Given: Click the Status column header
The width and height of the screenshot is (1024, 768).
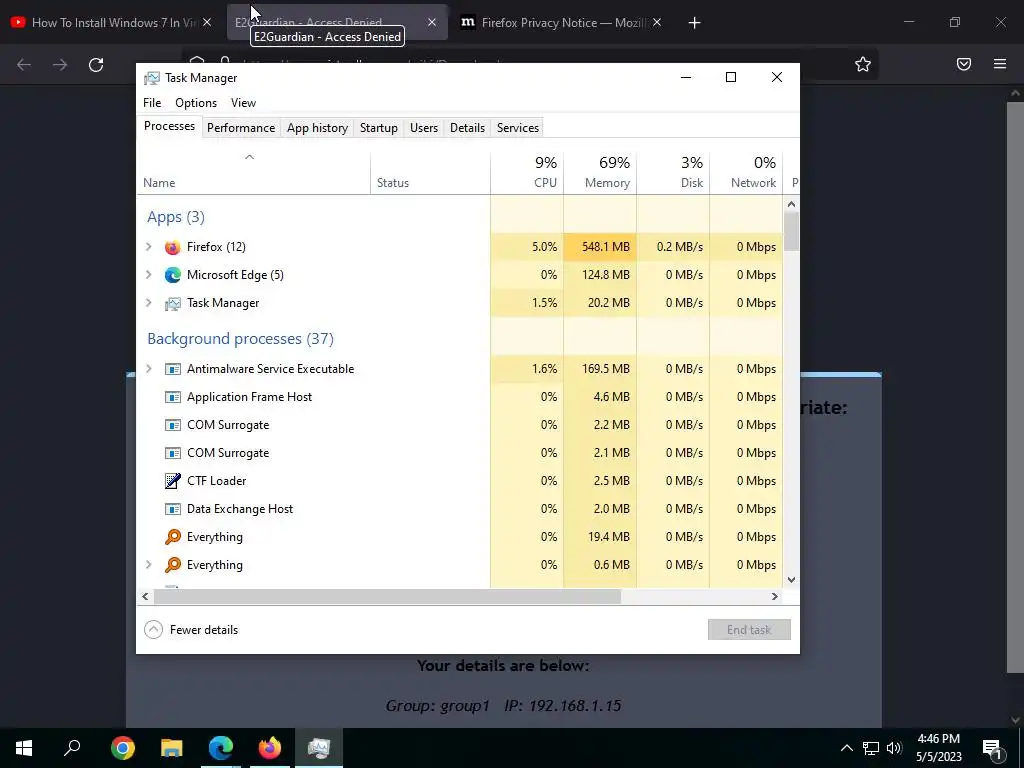Looking at the screenshot, I should pyautogui.click(x=430, y=172).
